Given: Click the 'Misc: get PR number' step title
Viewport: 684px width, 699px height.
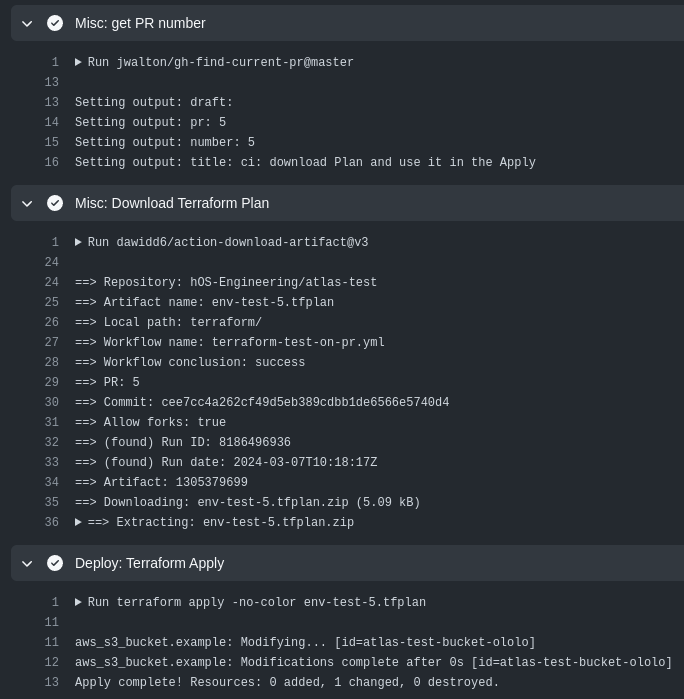Looking at the screenshot, I should coord(140,23).
